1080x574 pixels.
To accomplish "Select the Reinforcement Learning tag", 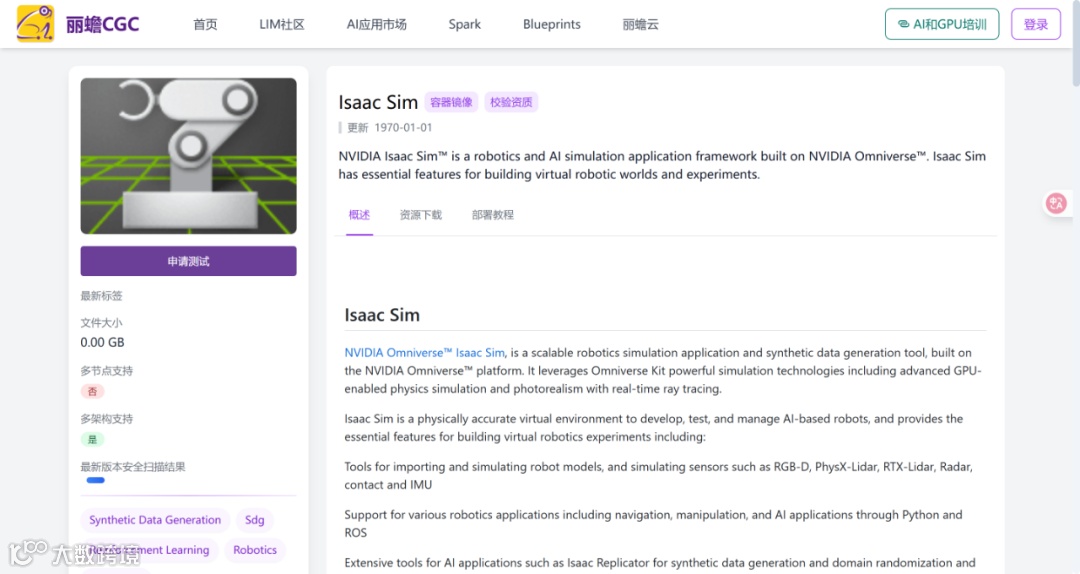I will (149, 550).
